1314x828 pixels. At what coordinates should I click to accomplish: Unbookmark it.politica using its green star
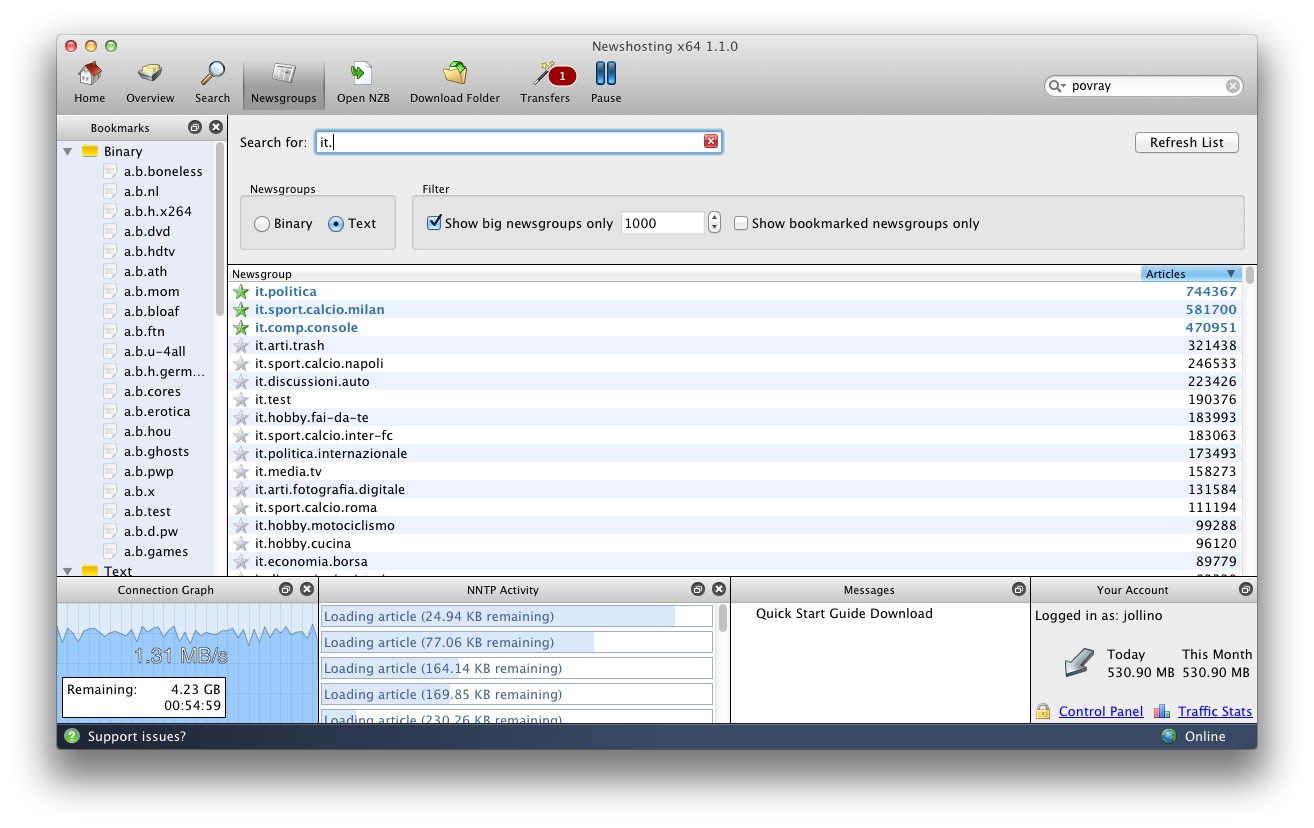point(241,292)
